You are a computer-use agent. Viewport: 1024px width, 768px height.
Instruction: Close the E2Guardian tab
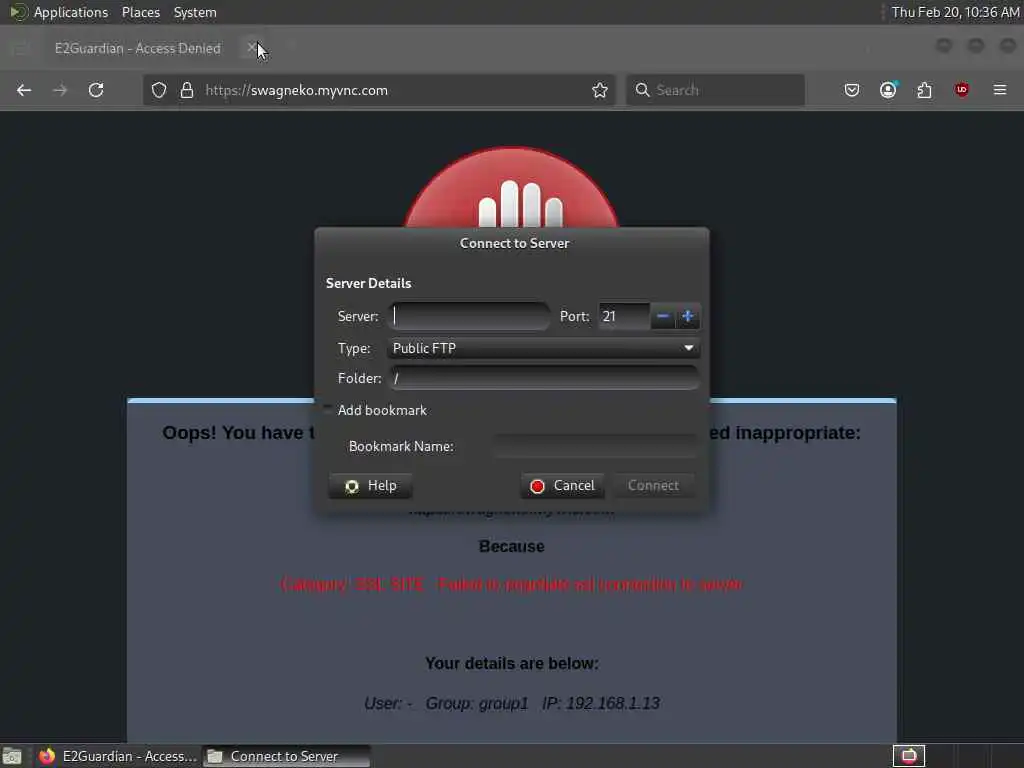click(252, 48)
